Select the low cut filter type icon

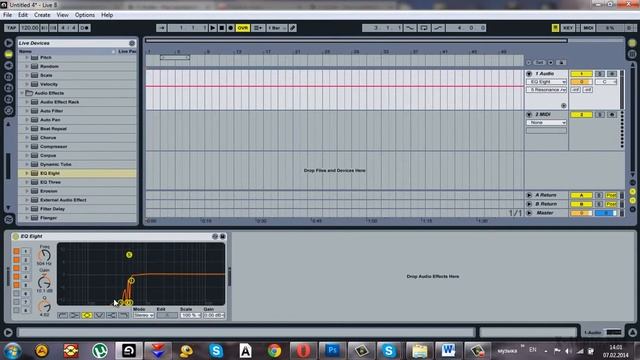point(62,316)
